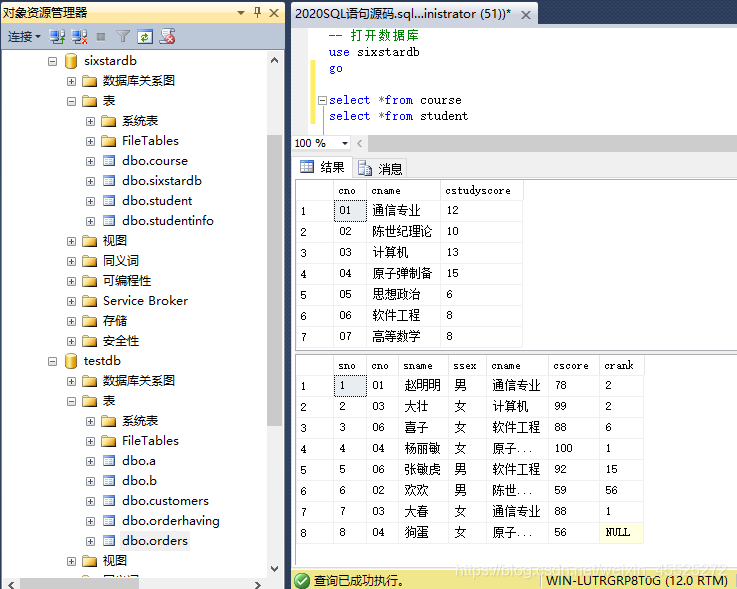Viewport: 737px width, 589px height.
Task: Click the Stop square icon
Action: click(x=101, y=37)
